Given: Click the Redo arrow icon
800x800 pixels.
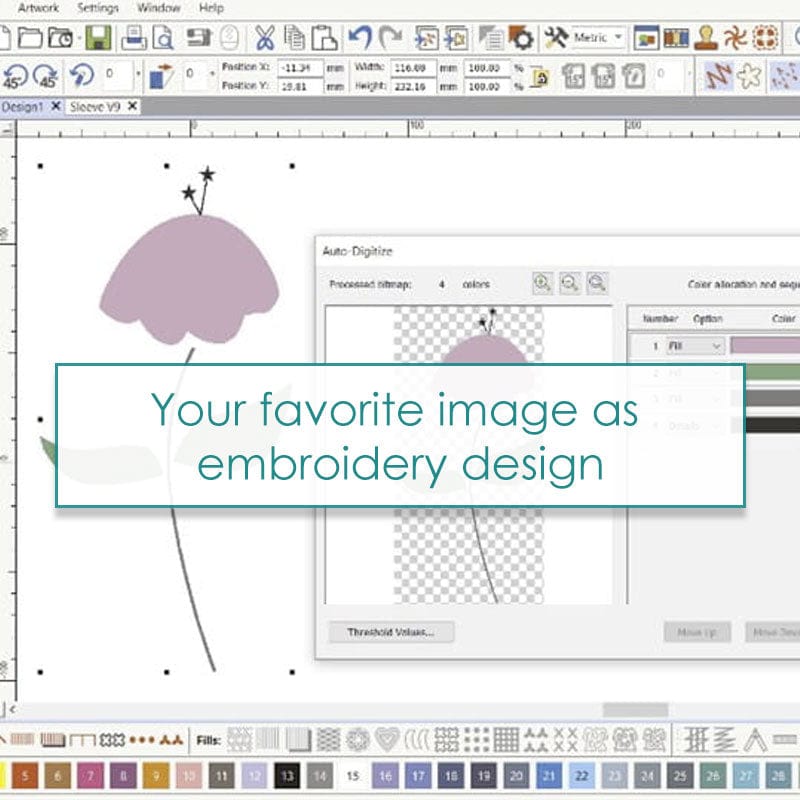Looking at the screenshot, I should [x=390, y=39].
